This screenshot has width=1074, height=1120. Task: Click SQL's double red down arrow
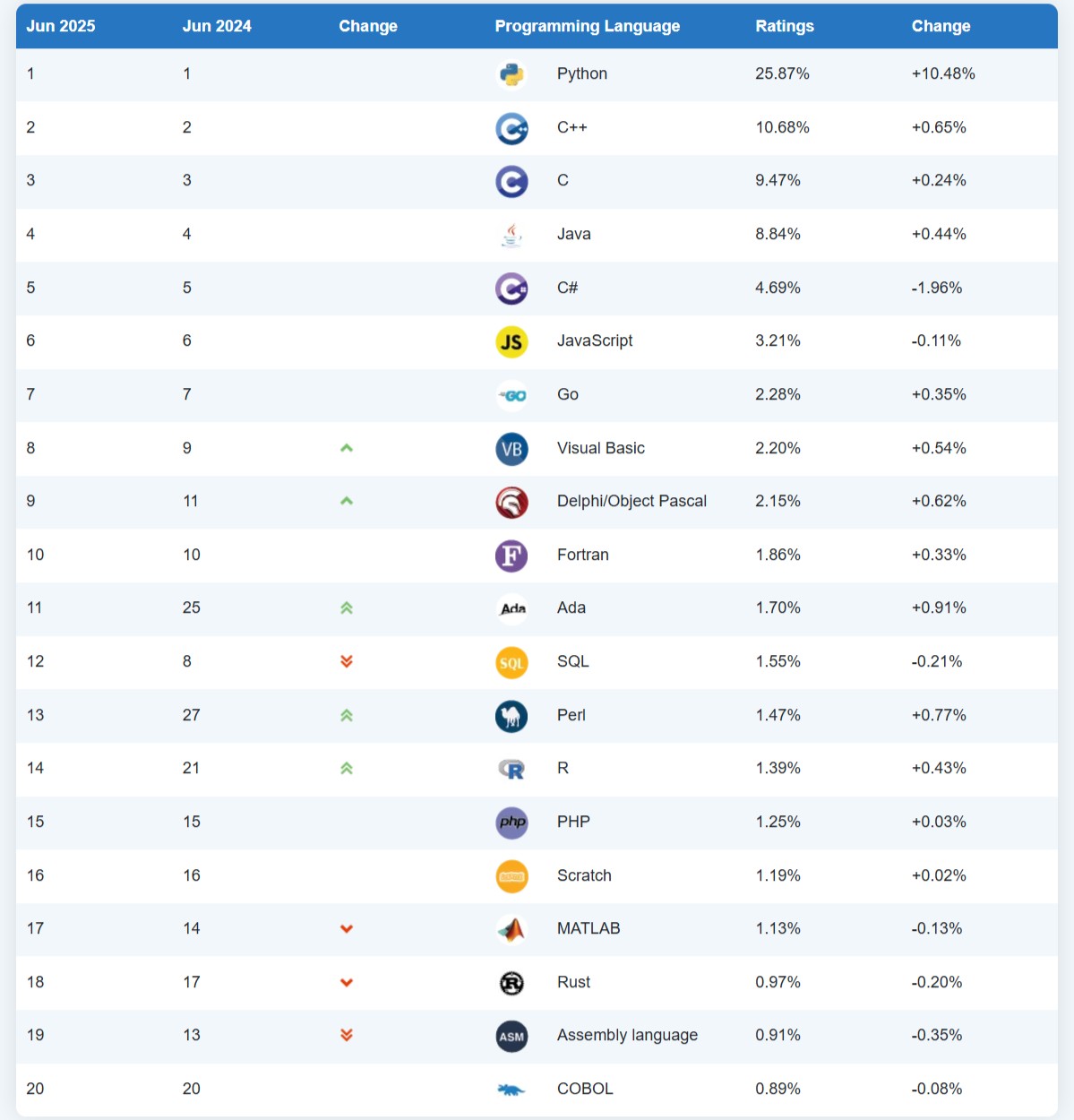347,661
